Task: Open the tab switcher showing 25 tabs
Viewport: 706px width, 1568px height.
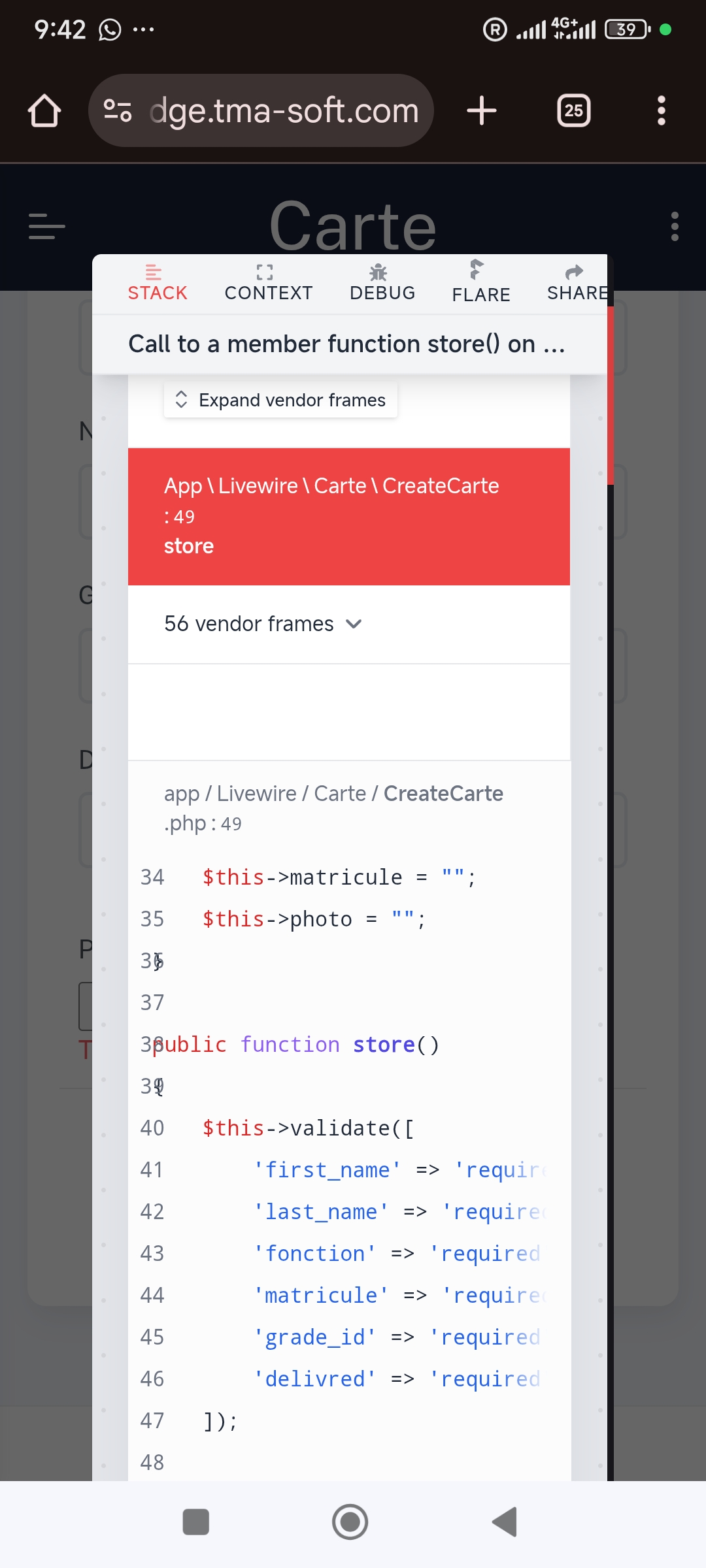Action: [573, 110]
